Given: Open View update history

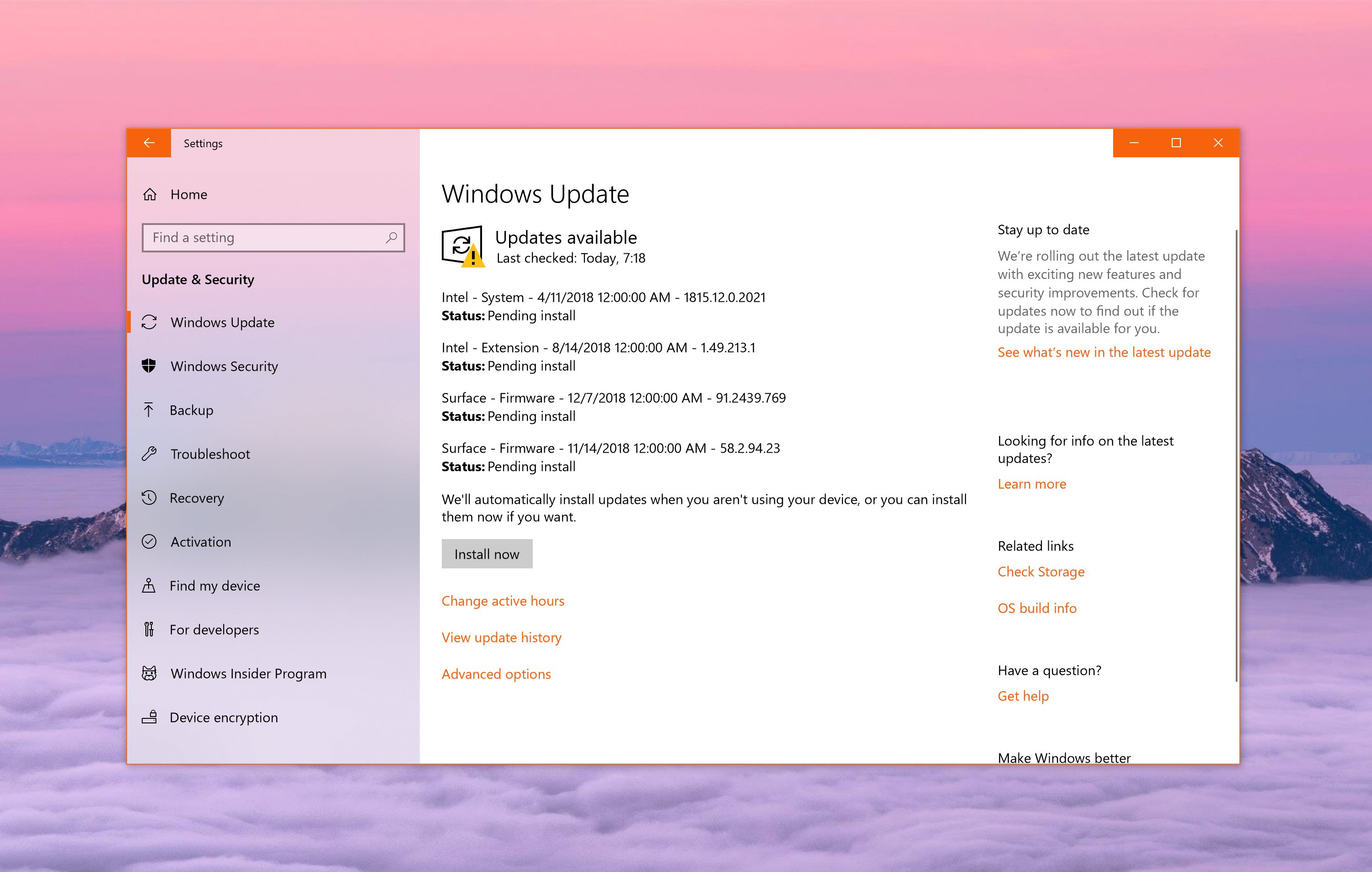Looking at the screenshot, I should click(x=501, y=637).
